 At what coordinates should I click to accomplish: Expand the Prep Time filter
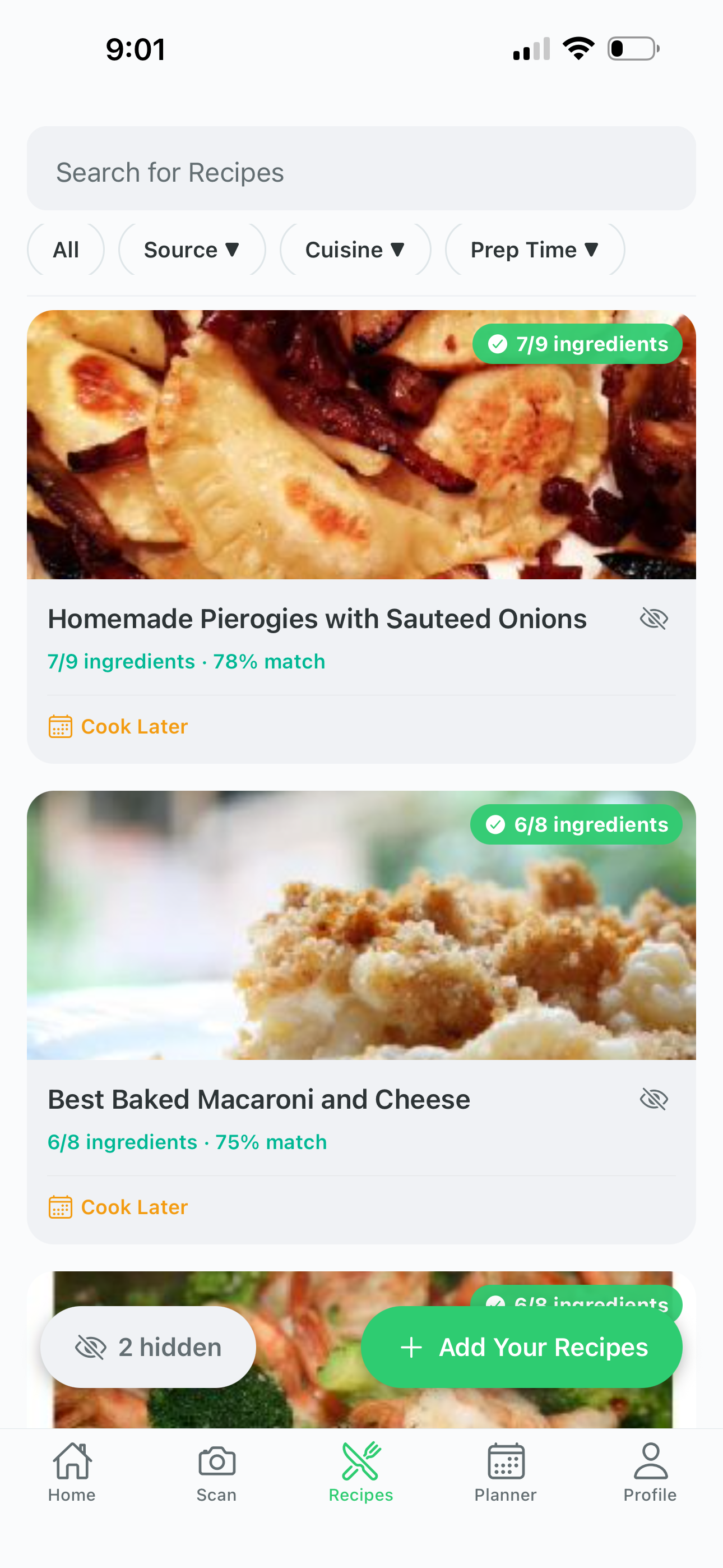(534, 250)
